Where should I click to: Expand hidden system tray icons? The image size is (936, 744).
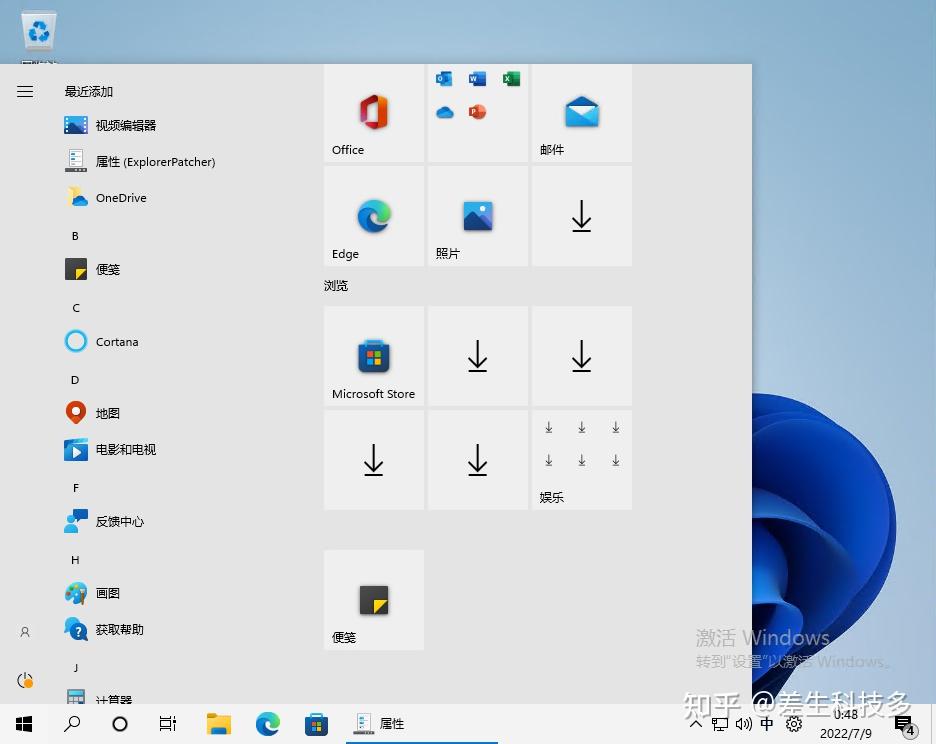(x=695, y=723)
